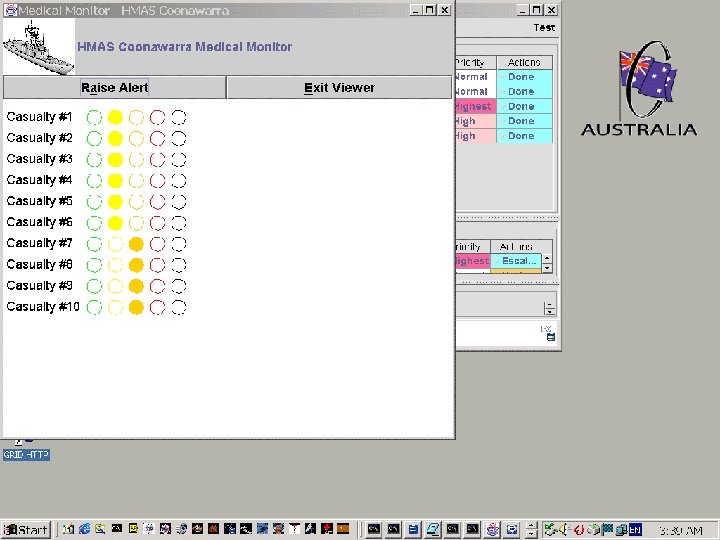Click the system clock in the taskbar
This screenshot has width=720, height=540.
coord(681,530)
